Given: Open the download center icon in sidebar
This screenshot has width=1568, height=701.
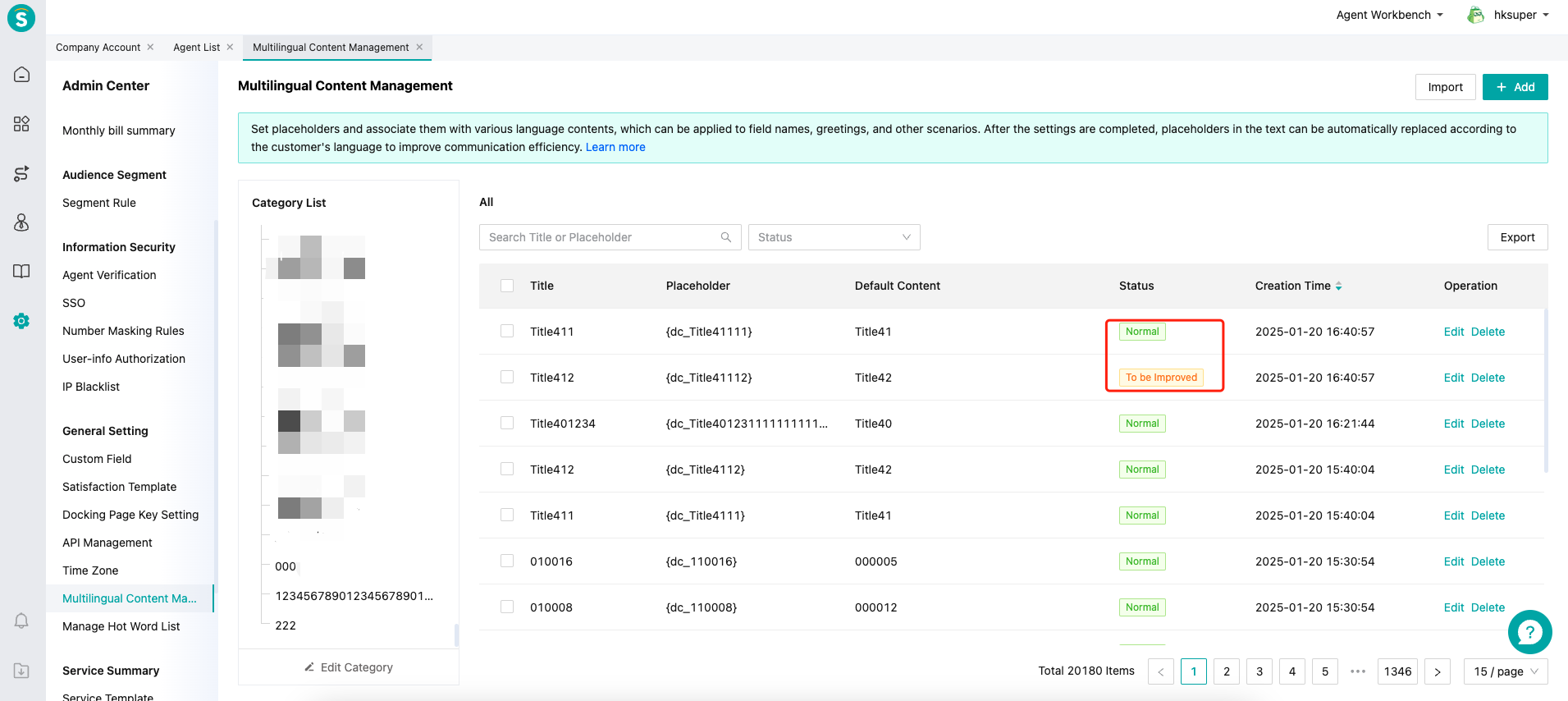Looking at the screenshot, I should pyautogui.click(x=22, y=671).
